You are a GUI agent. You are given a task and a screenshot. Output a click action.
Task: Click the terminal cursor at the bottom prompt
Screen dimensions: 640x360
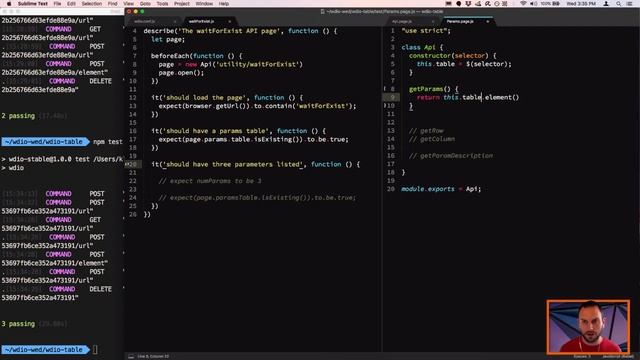point(95,349)
